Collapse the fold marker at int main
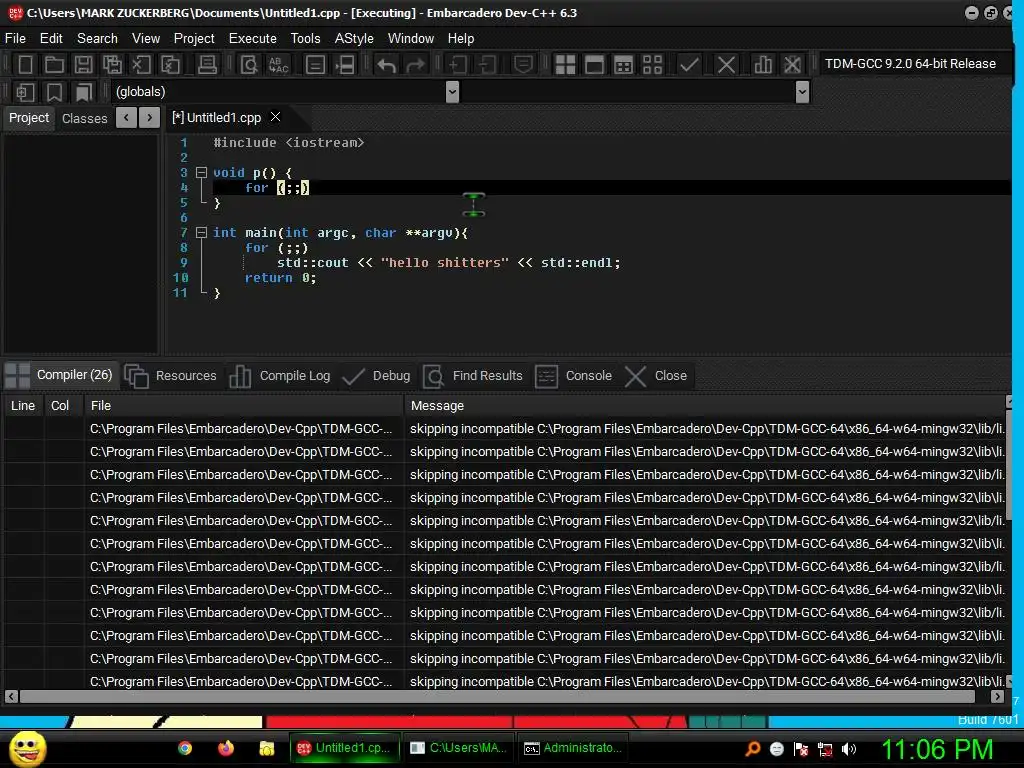The width and height of the screenshot is (1024, 768). pos(202,232)
